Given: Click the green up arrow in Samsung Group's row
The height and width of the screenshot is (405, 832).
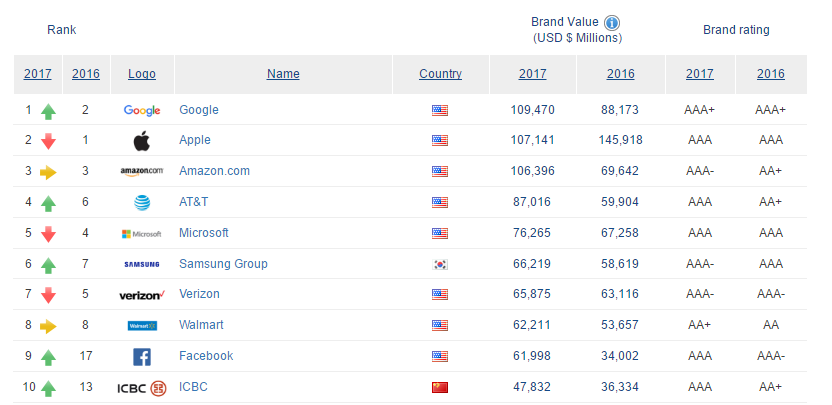Looking at the screenshot, I should pos(48,265).
